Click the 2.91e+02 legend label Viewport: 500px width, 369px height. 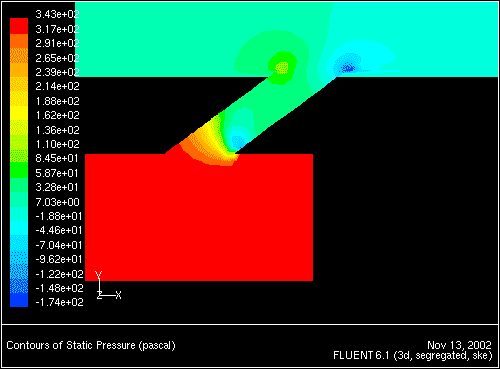click(x=57, y=43)
